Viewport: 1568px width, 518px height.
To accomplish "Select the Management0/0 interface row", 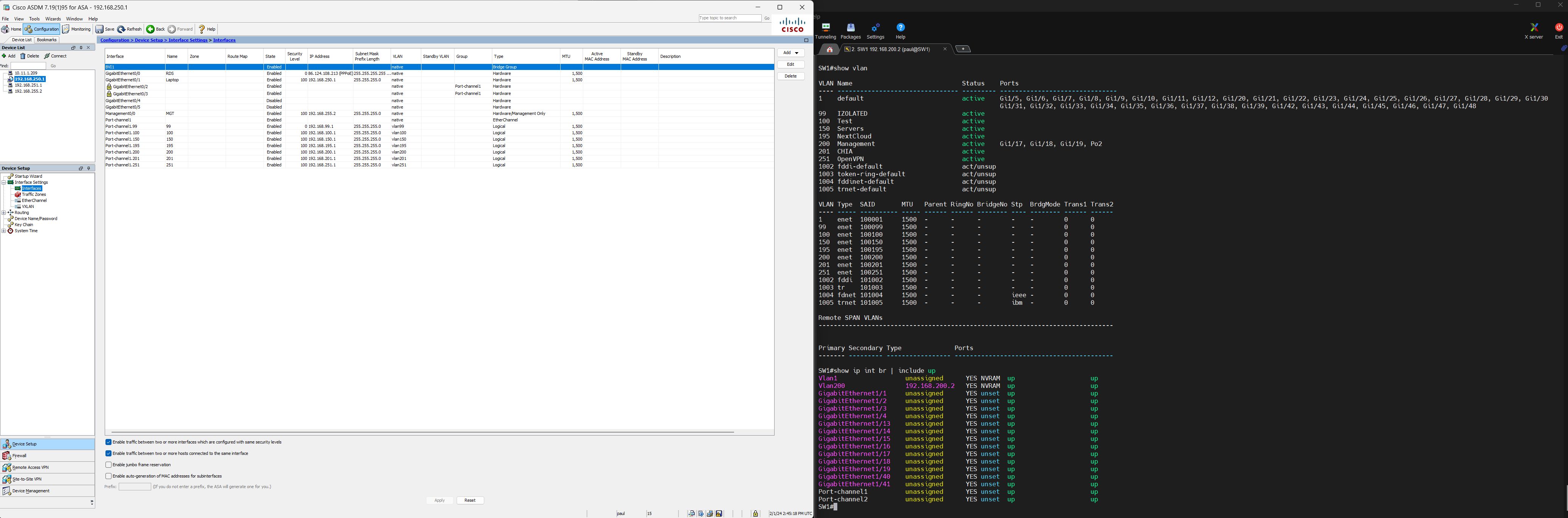I will coord(440,114).
